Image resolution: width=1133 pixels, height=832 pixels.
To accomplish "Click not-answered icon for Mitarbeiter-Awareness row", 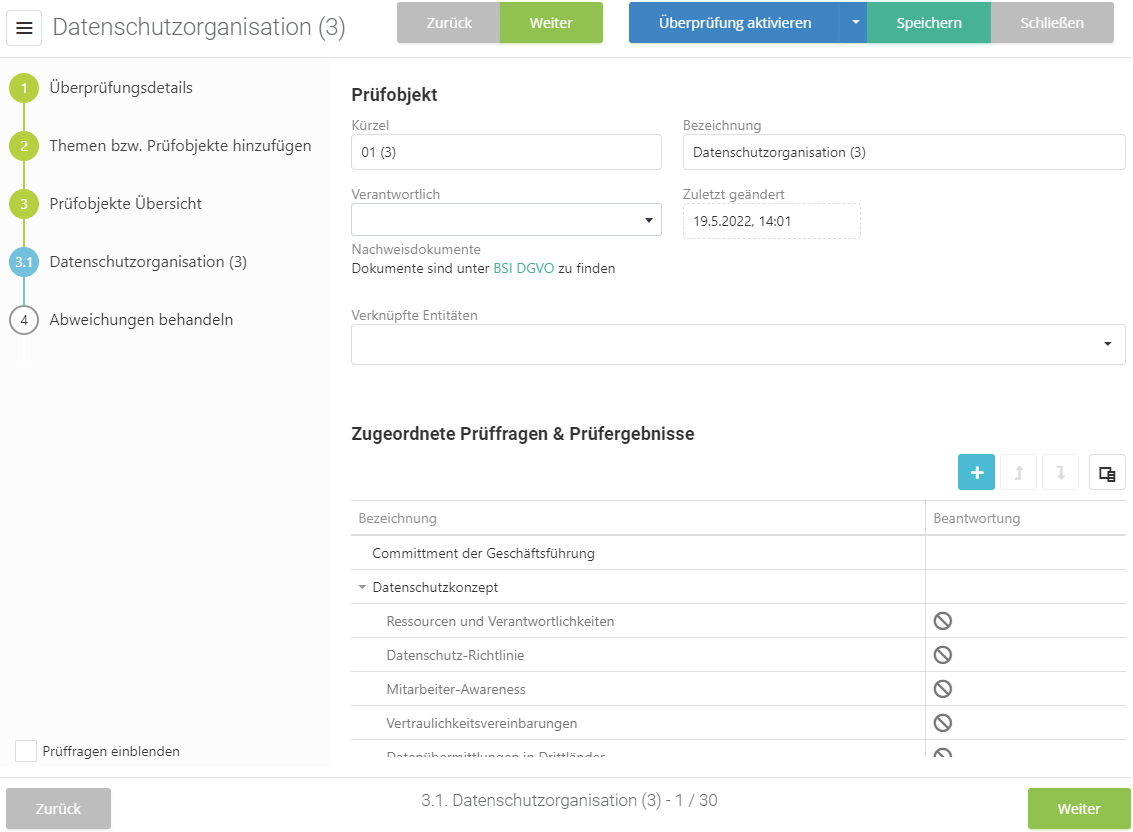I will pos(942,689).
